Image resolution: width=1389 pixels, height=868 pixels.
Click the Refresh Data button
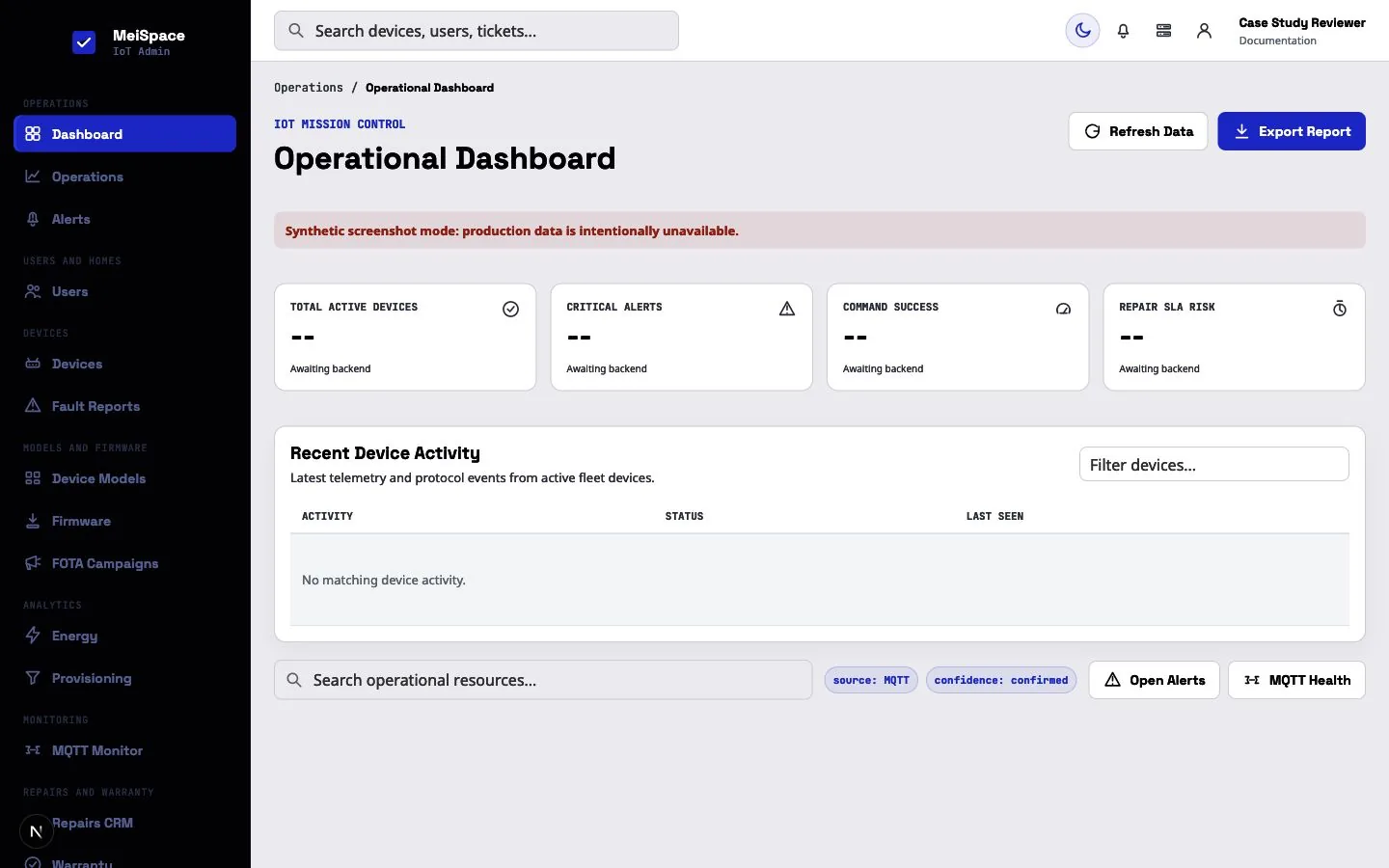click(1138, 131)
